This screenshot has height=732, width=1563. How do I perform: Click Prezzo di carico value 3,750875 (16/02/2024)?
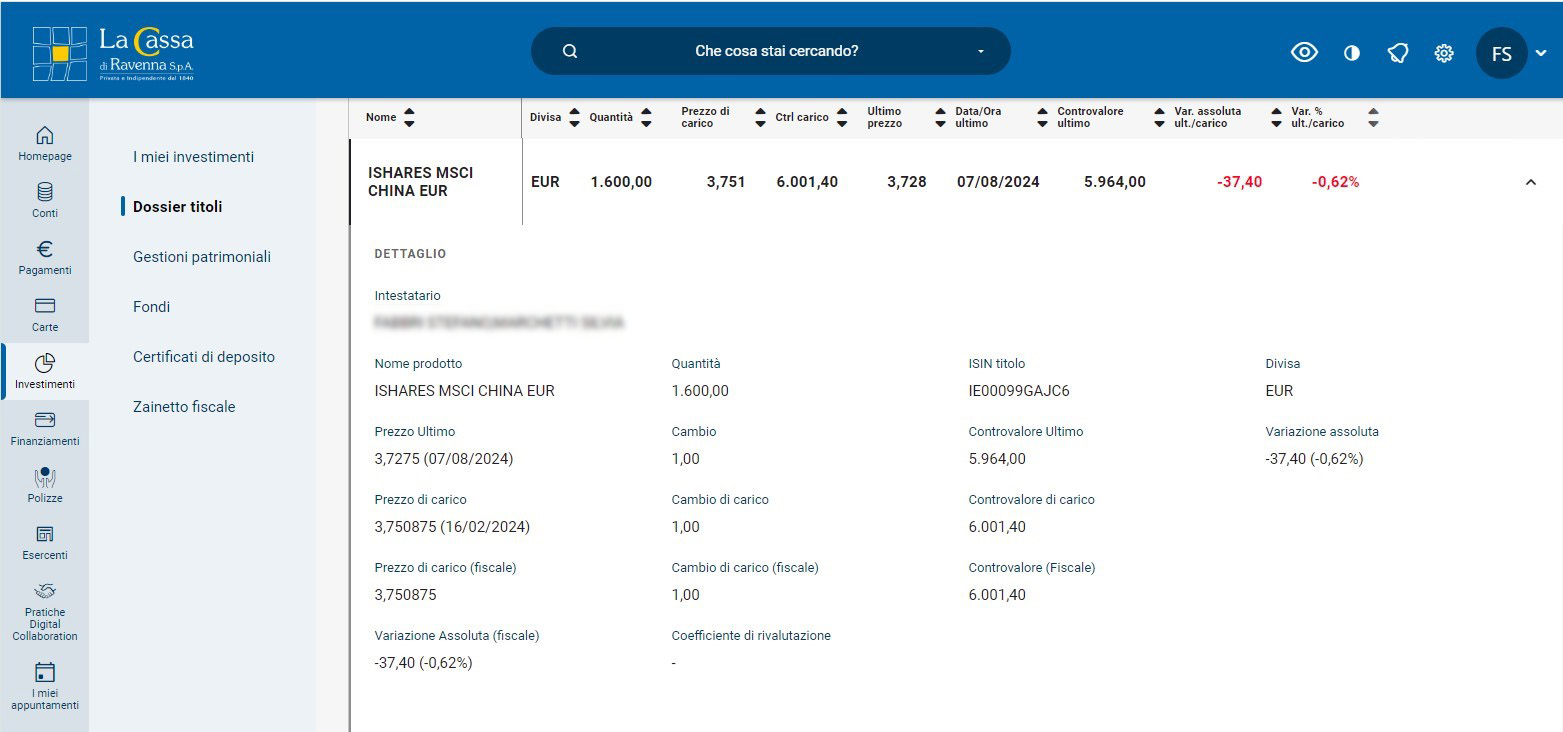click(452, 527)
